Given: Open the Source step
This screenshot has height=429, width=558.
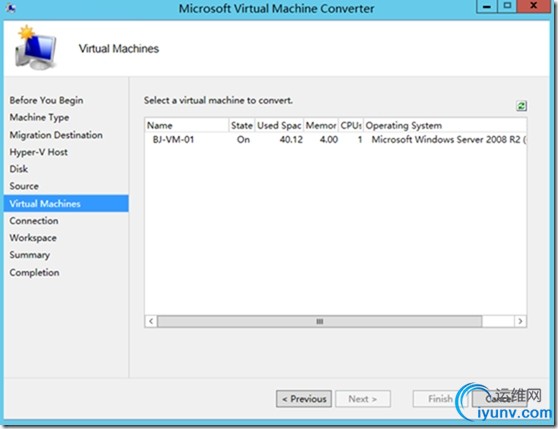Looking at the screenshot, I should pos(24,186).
